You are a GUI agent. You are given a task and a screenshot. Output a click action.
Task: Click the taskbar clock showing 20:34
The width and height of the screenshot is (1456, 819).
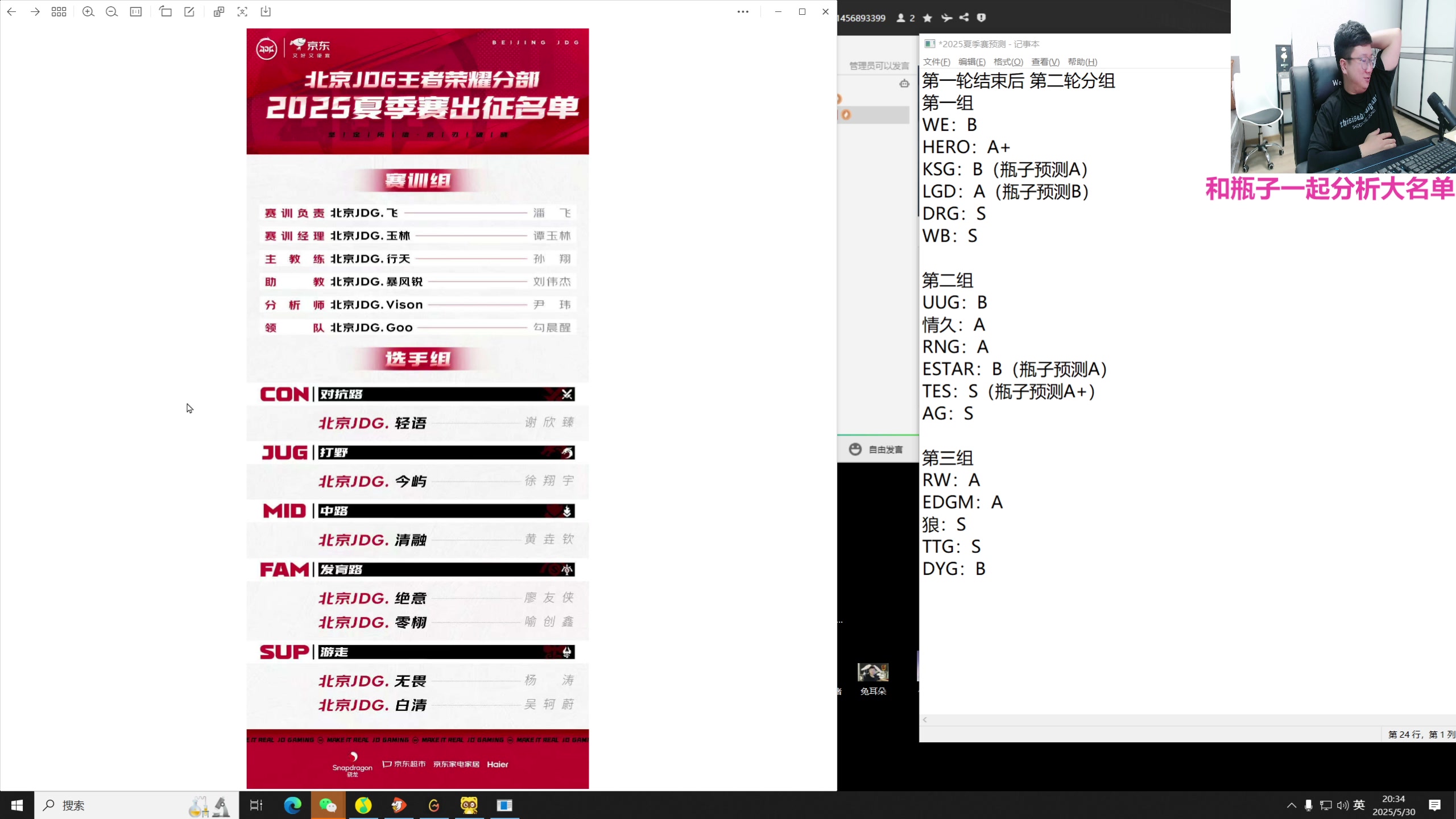point(1393,805)
